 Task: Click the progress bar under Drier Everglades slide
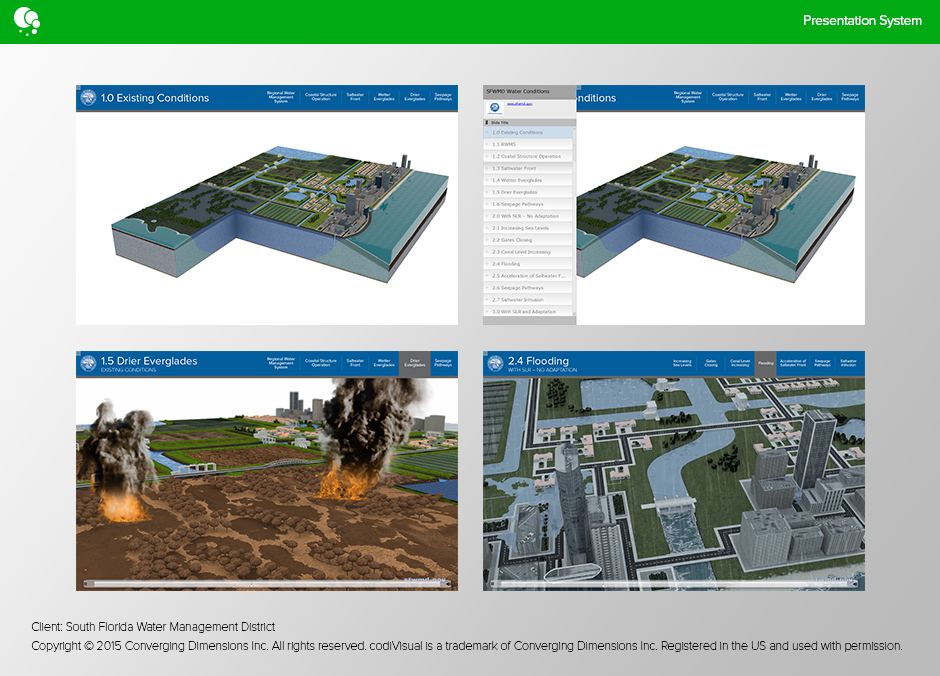[267, 583]
